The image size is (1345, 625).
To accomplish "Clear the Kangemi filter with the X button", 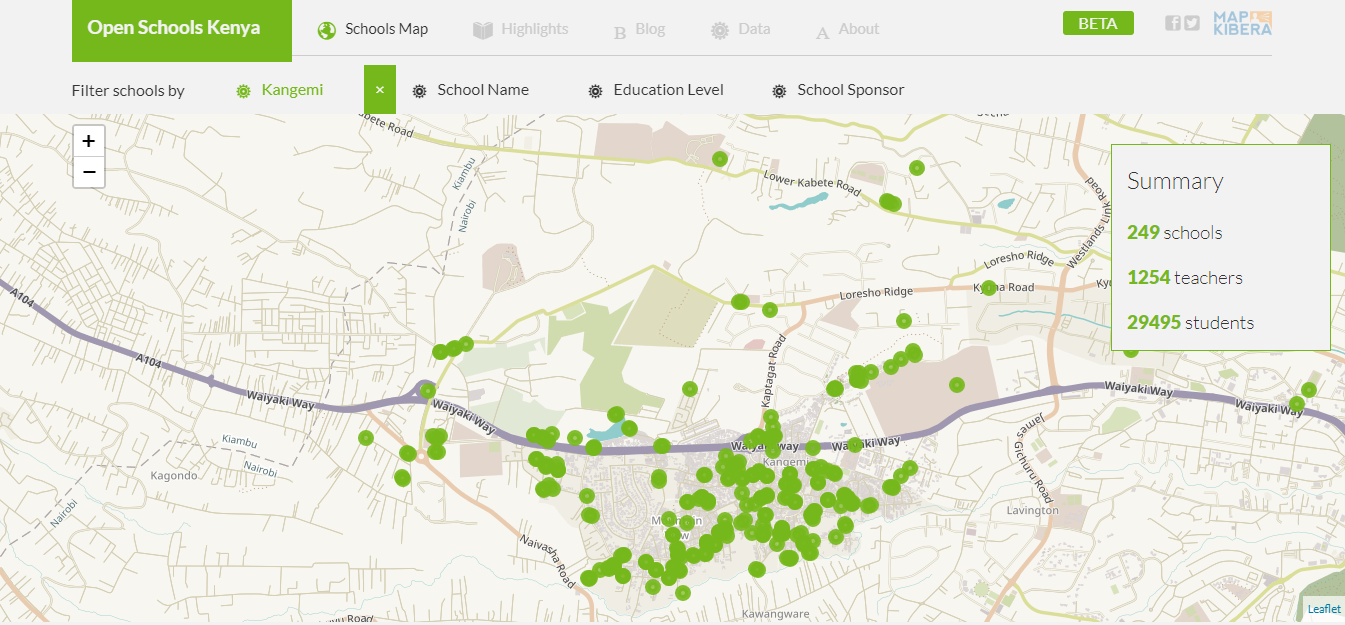I will [380, 90].
